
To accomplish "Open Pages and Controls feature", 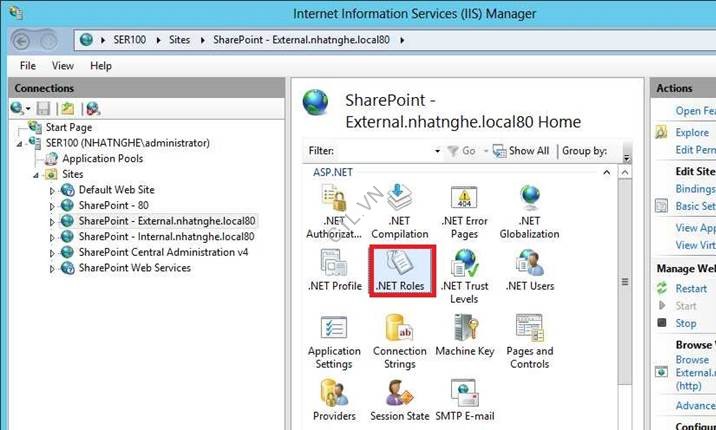I will [x=530, y=342].
